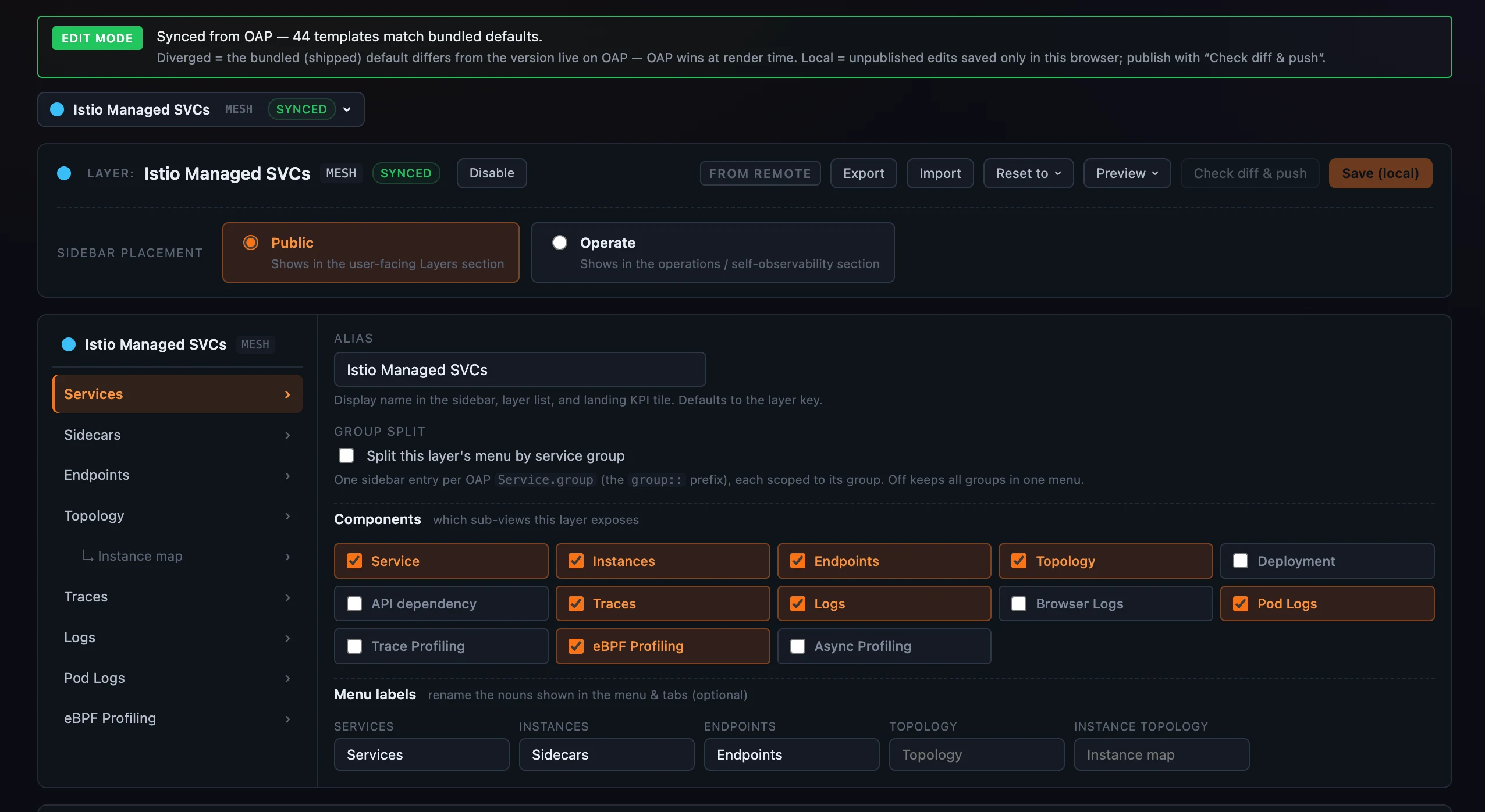This screenshot has height=812, width=1485.
Task: Click the MESH tag in layer header
Action: point(341,173)
